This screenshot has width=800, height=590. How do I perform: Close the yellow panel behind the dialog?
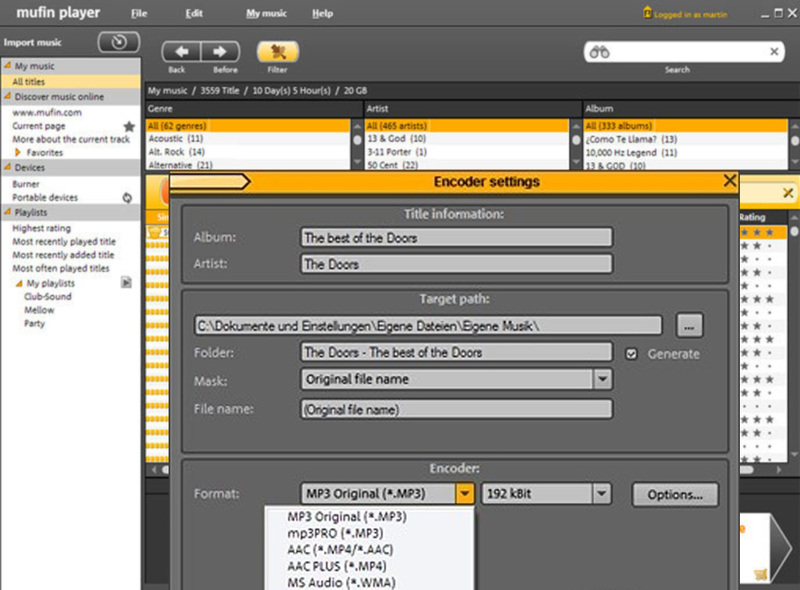coord(788,192)
